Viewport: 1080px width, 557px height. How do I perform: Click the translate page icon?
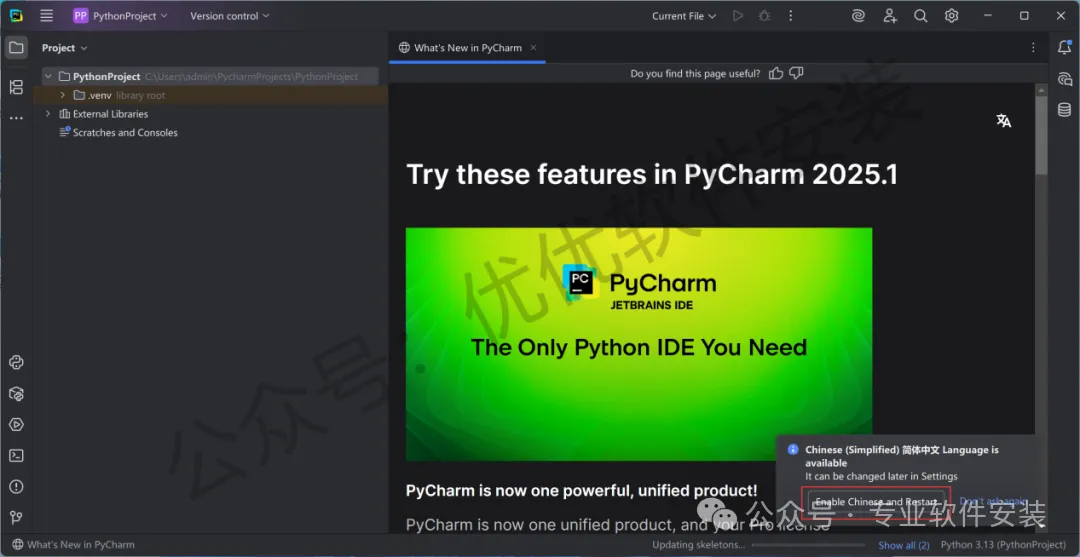pyautogui.click(x=1004, y=120)
